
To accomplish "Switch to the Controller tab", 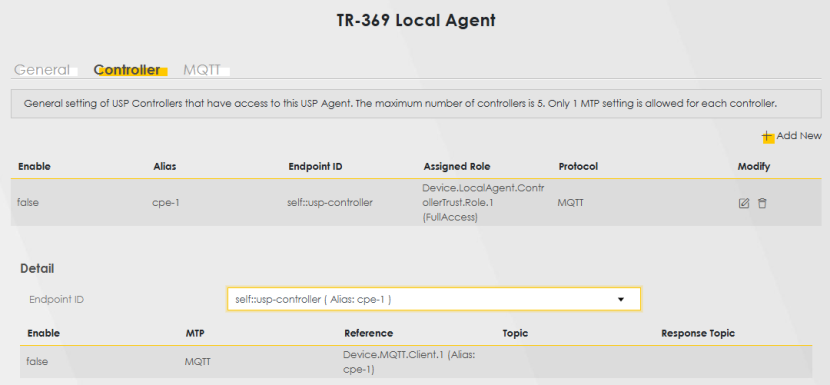I will [x=127, y=70].
